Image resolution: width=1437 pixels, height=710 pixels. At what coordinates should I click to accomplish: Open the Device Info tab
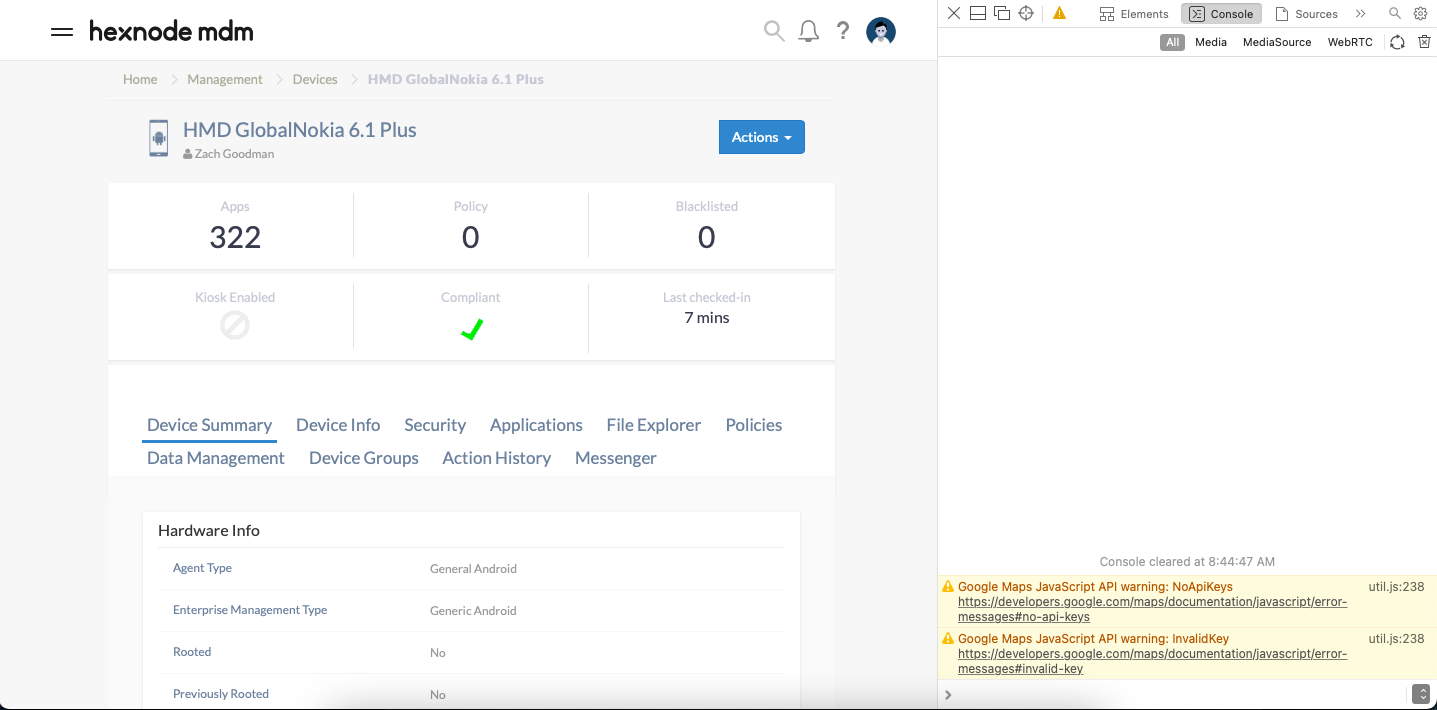click(x=338, y=425)
